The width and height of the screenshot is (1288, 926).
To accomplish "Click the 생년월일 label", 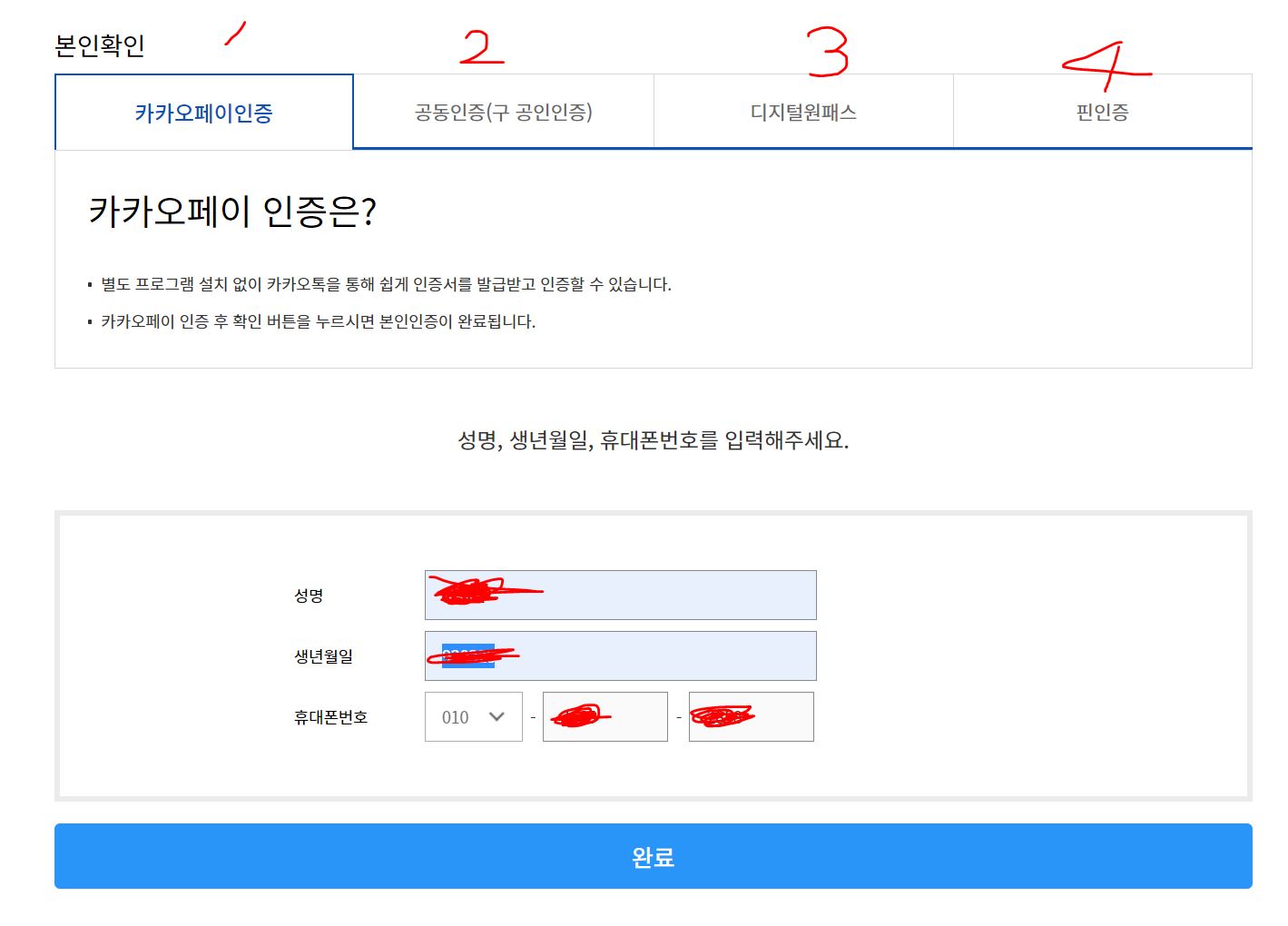I will [323, 656].
